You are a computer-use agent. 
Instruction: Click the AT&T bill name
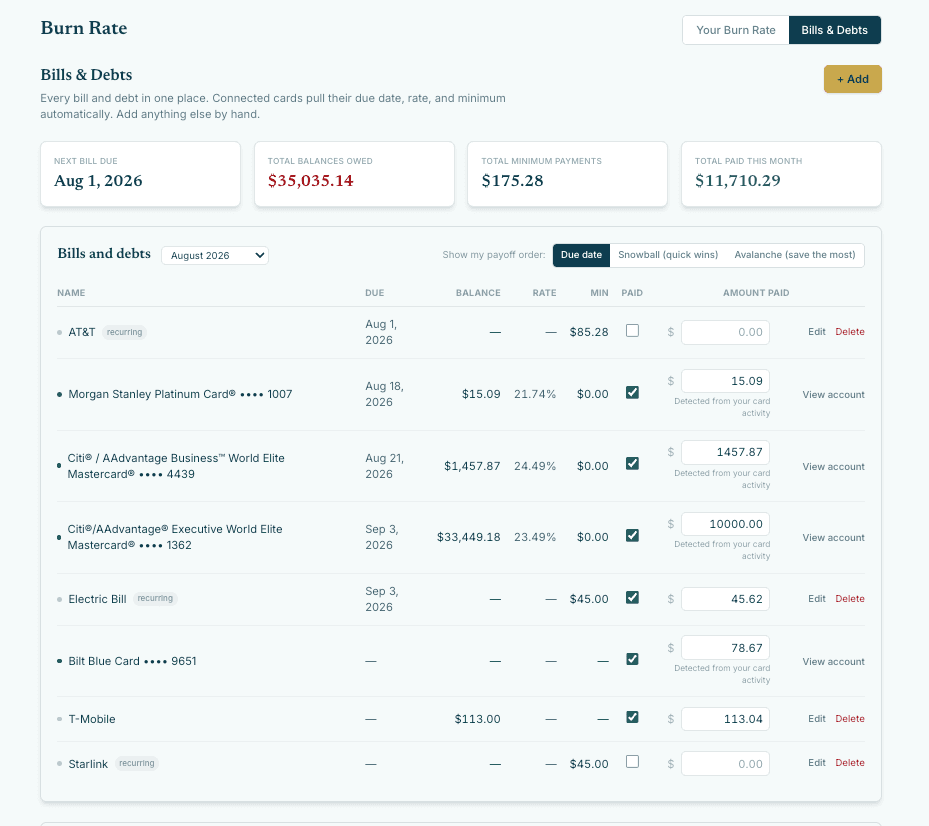click(82, 332)
